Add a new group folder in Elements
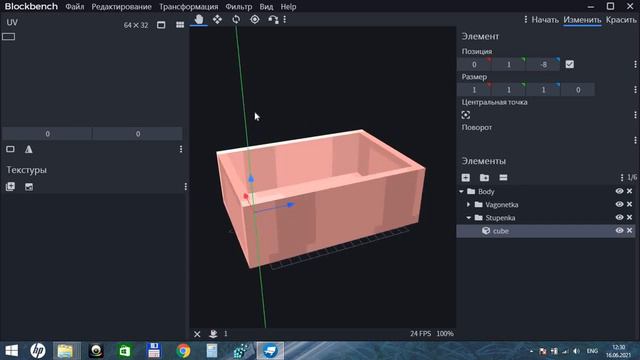 click(x=484, y=178)
